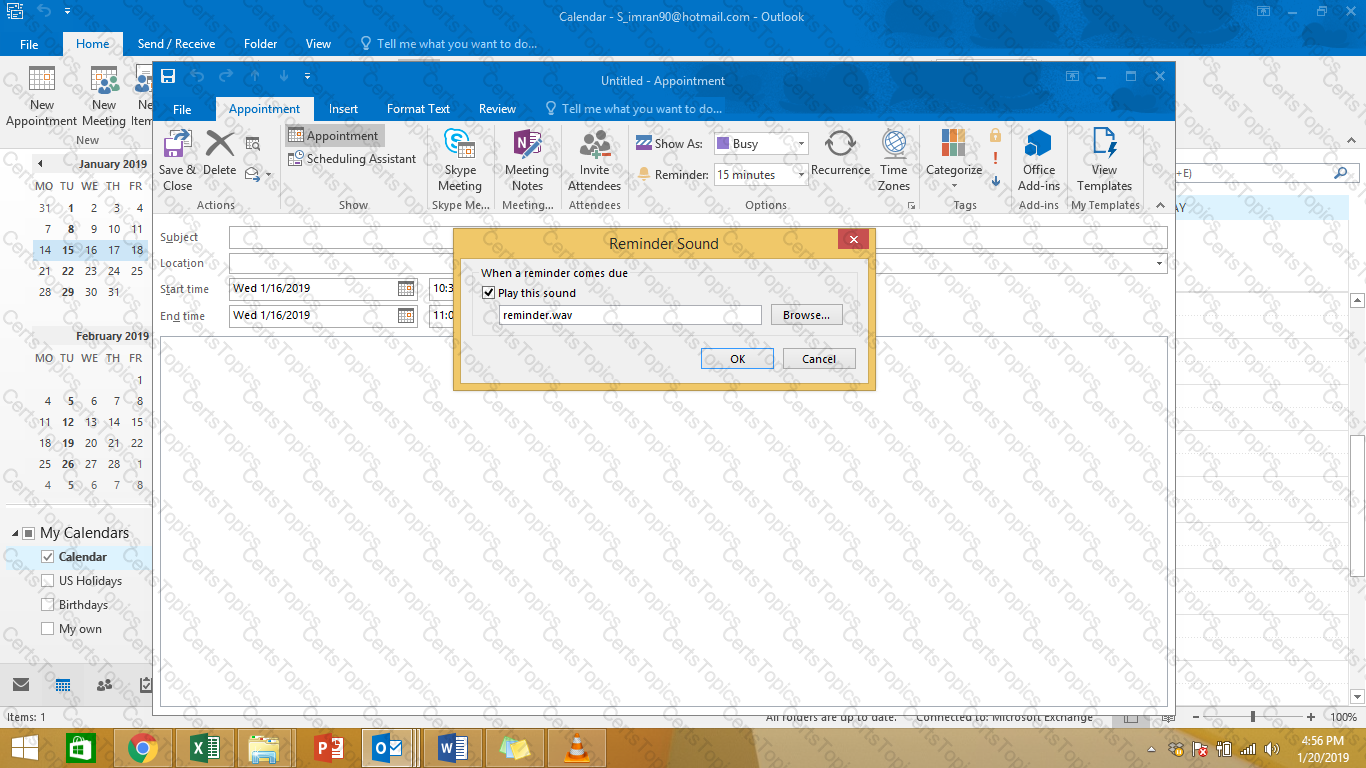Viewport: 1366px width, 768px height.
Task: Open Office Add-ins
Action: pos(1039,161)
